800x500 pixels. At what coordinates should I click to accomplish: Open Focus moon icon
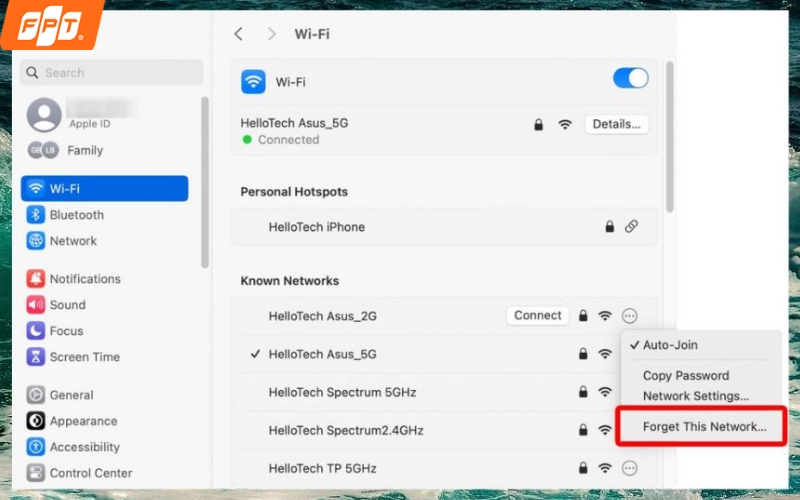(x=36, y=331)
